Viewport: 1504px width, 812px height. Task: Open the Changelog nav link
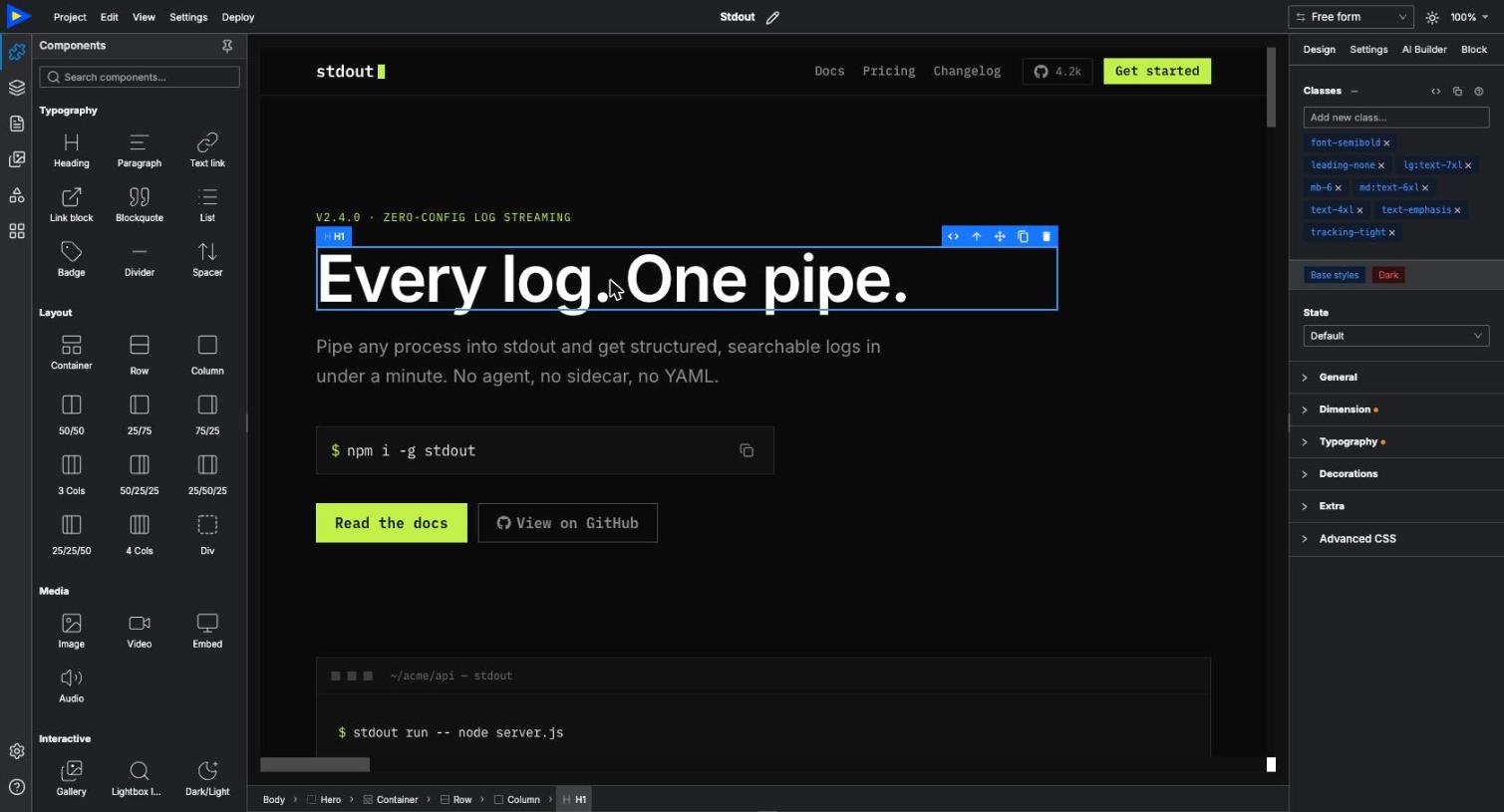[967, 71]
